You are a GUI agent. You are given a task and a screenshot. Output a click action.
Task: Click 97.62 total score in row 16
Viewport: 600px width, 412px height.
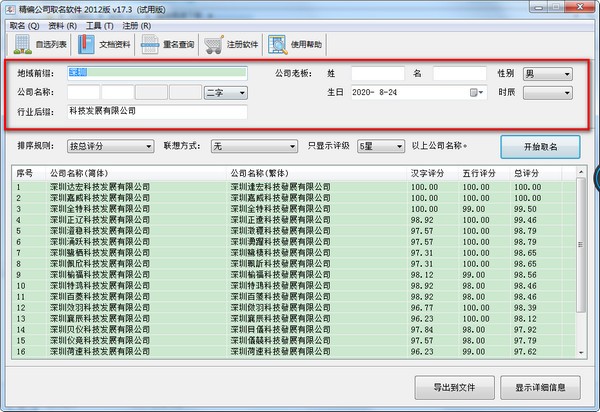pos(525,352)
